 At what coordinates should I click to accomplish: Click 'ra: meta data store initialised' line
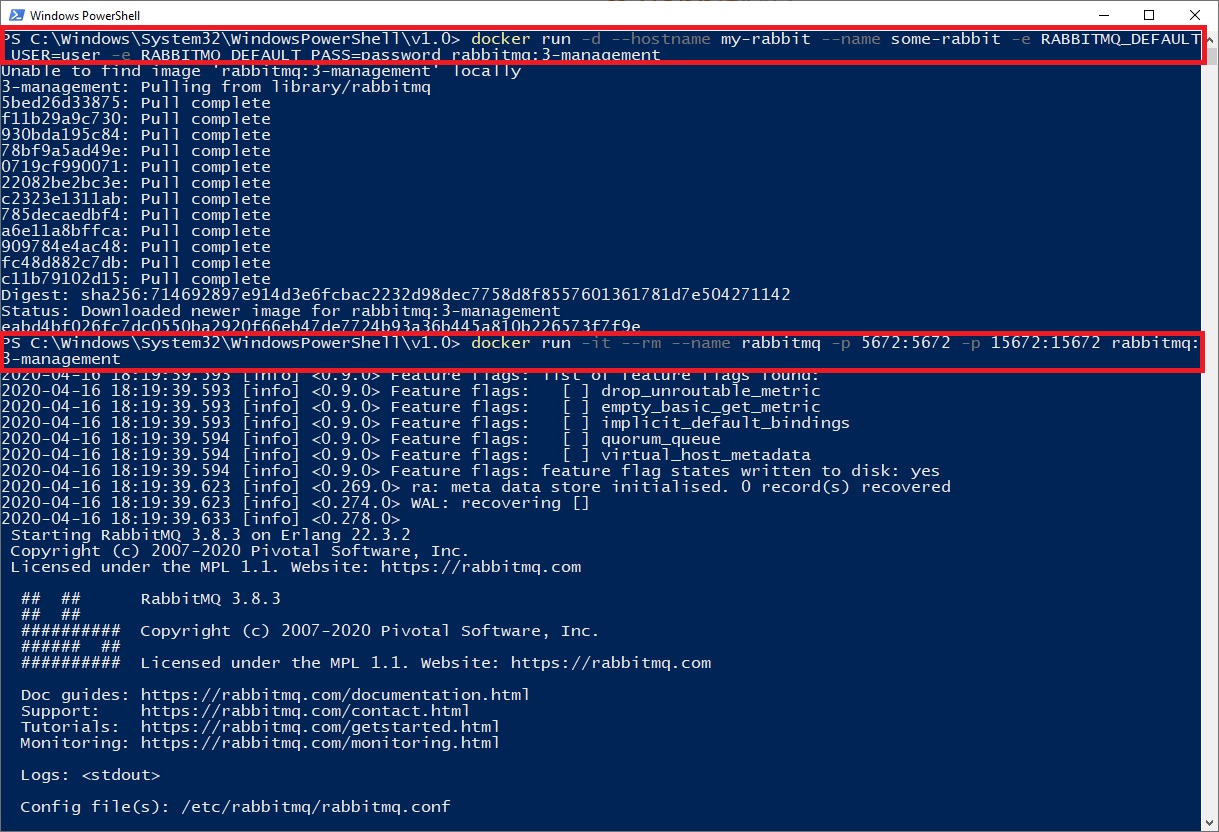pos(476,487)
